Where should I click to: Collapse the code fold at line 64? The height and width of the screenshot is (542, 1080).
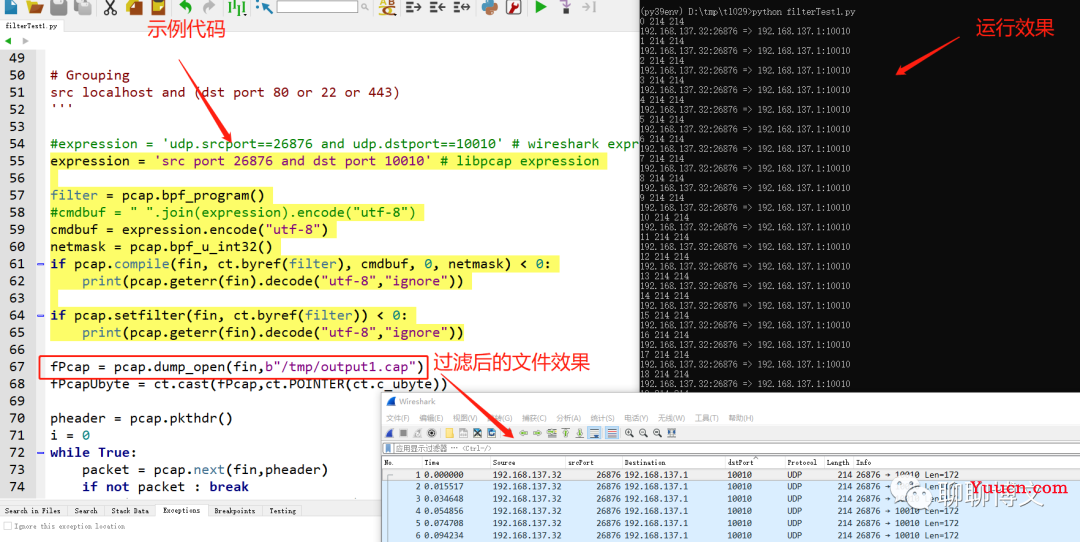[x=40, y=315]
